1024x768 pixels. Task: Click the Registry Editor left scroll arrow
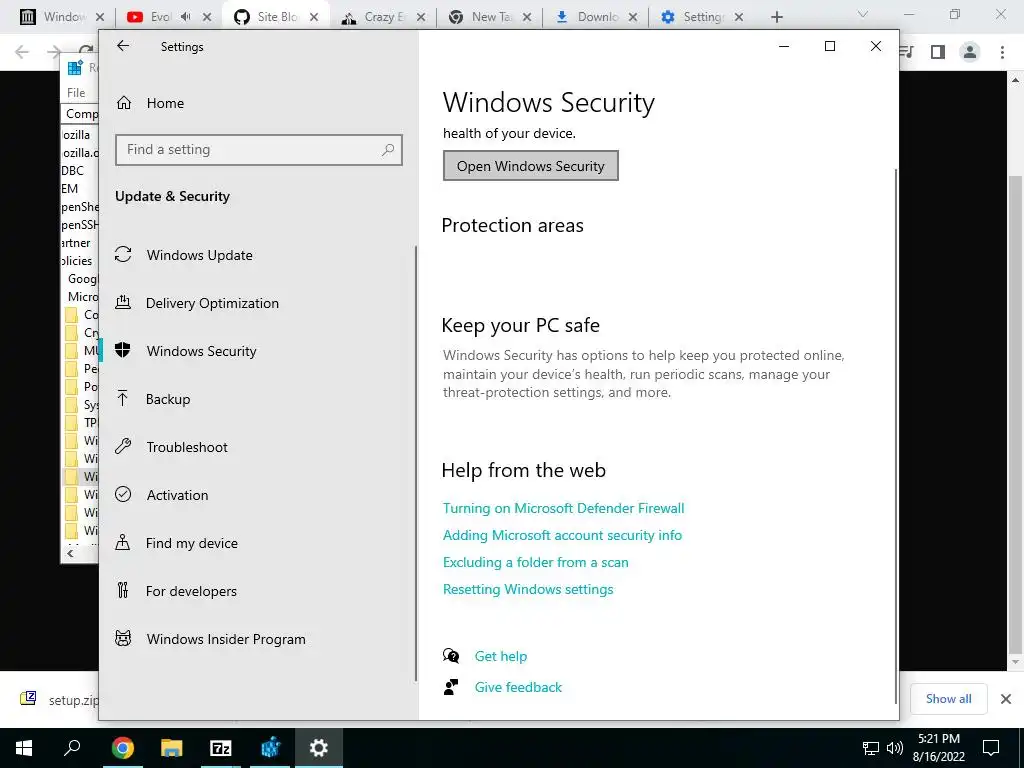(x=70, y=553)
